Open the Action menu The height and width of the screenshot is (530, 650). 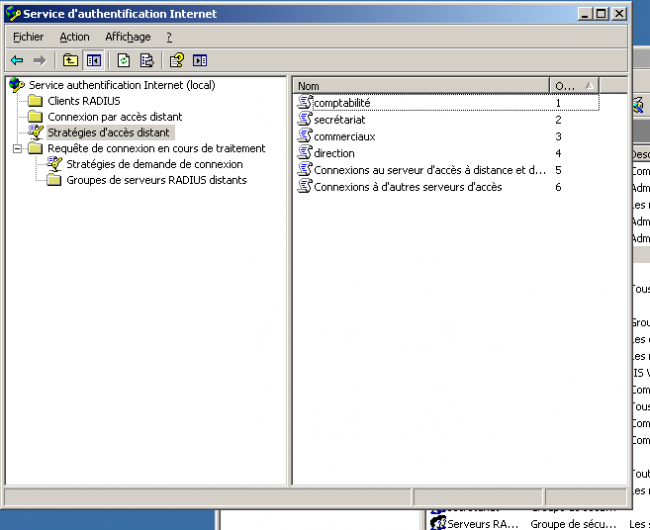74,37
